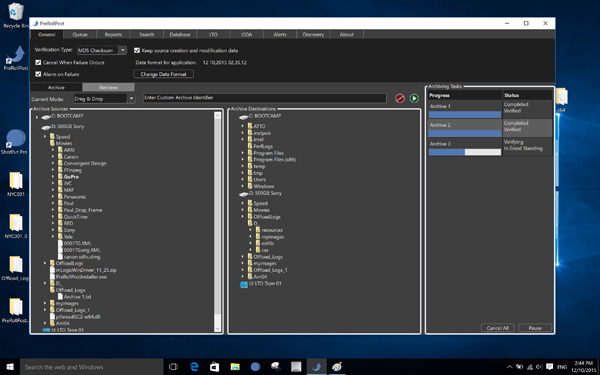Click the Task View taskbar icon
600x375 pixels.
pyautogui.click(x=173, y=367)
